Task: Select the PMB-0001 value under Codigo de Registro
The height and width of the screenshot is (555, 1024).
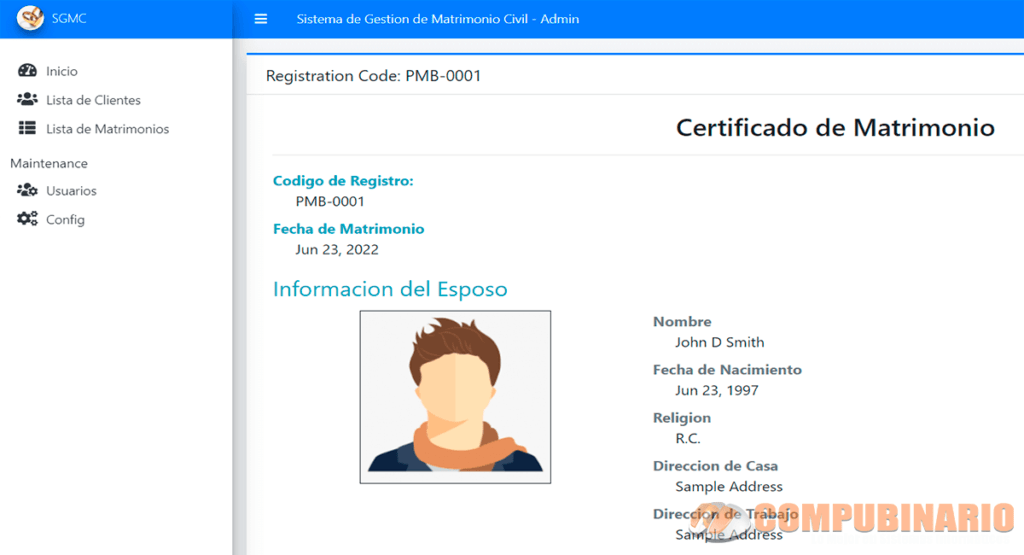Action: pos(330,202)
